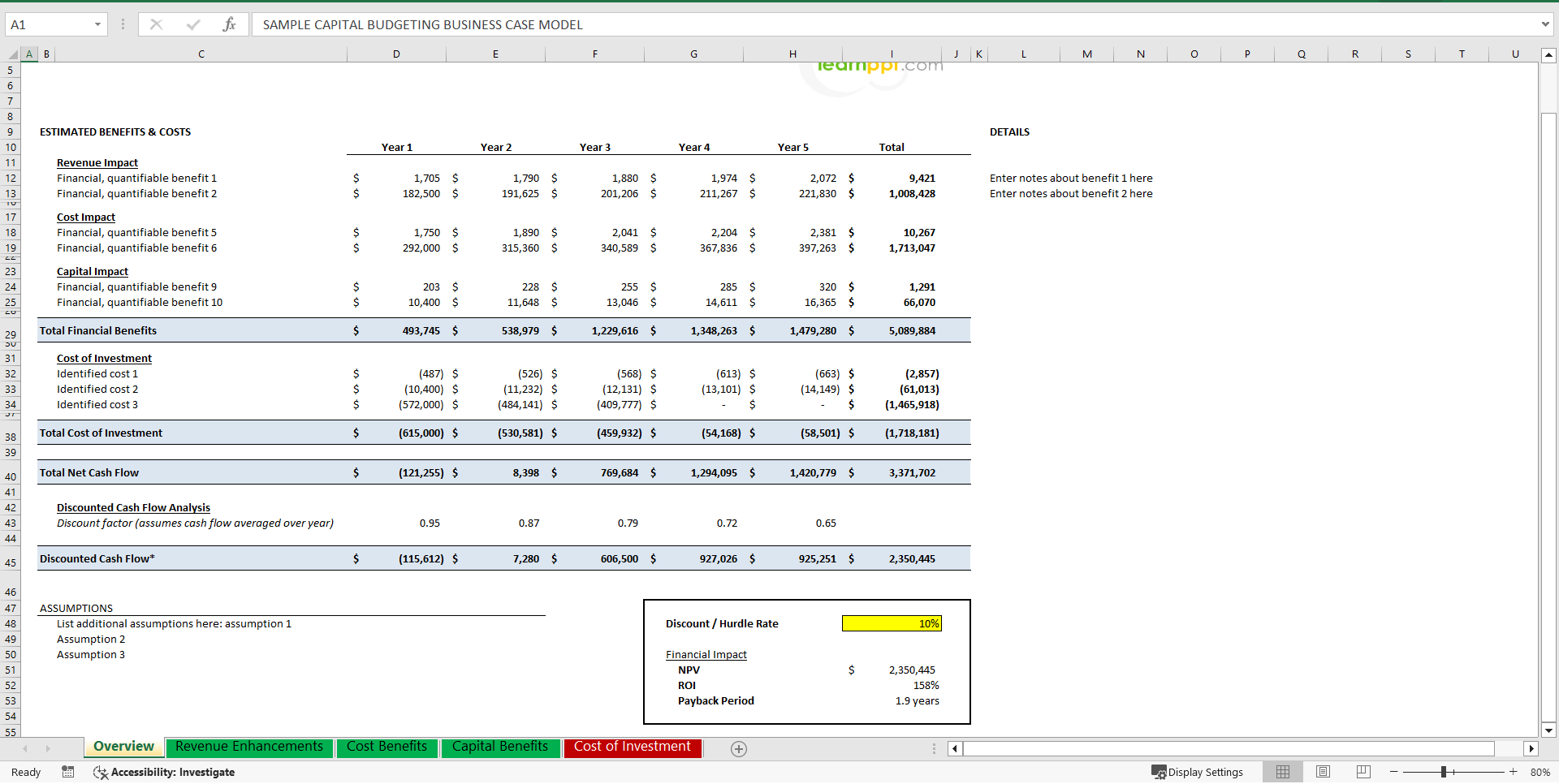Select the Capital Benefits sheet tab
Viewport: 1559px width, 784px height.
click(501, 747)
